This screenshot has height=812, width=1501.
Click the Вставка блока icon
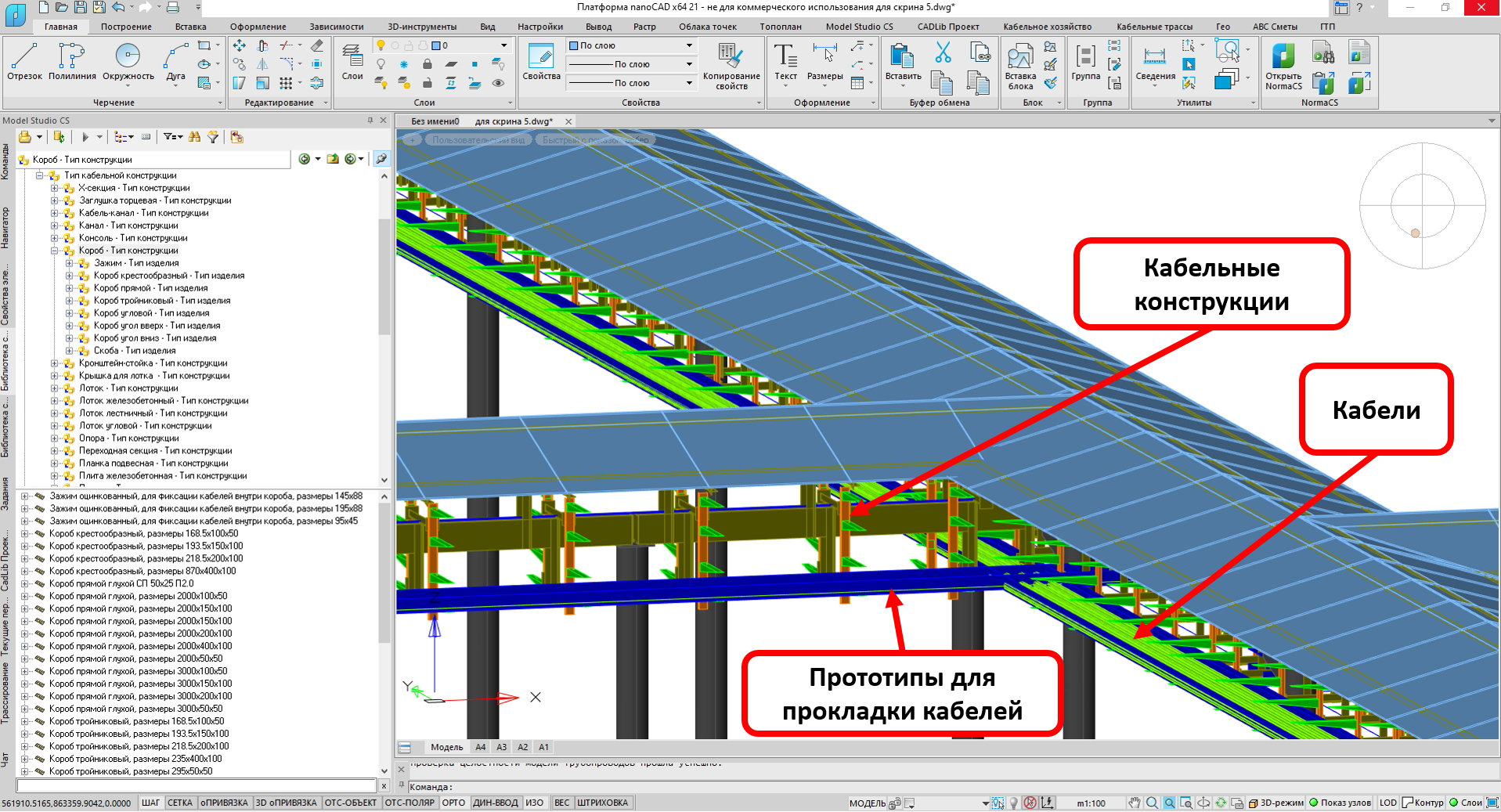pyautogui.click(x=1019, y=66)
